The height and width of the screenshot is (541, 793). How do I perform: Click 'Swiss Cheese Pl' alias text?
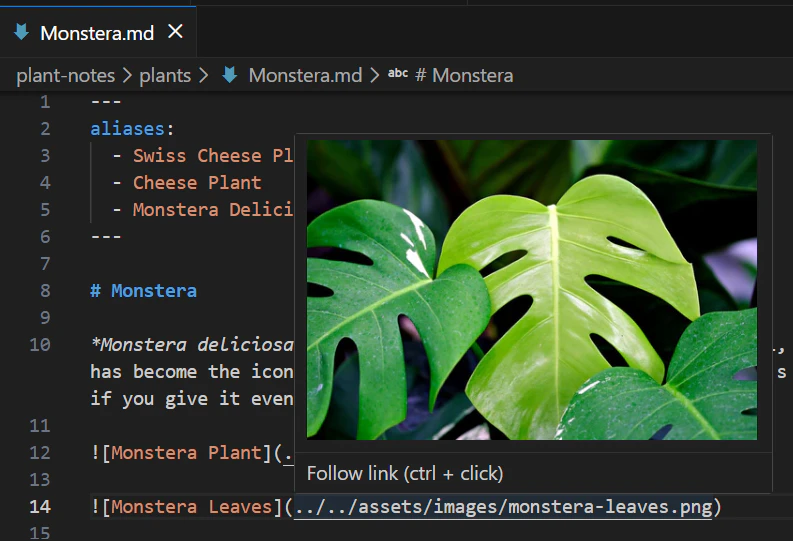coord(213,155)
